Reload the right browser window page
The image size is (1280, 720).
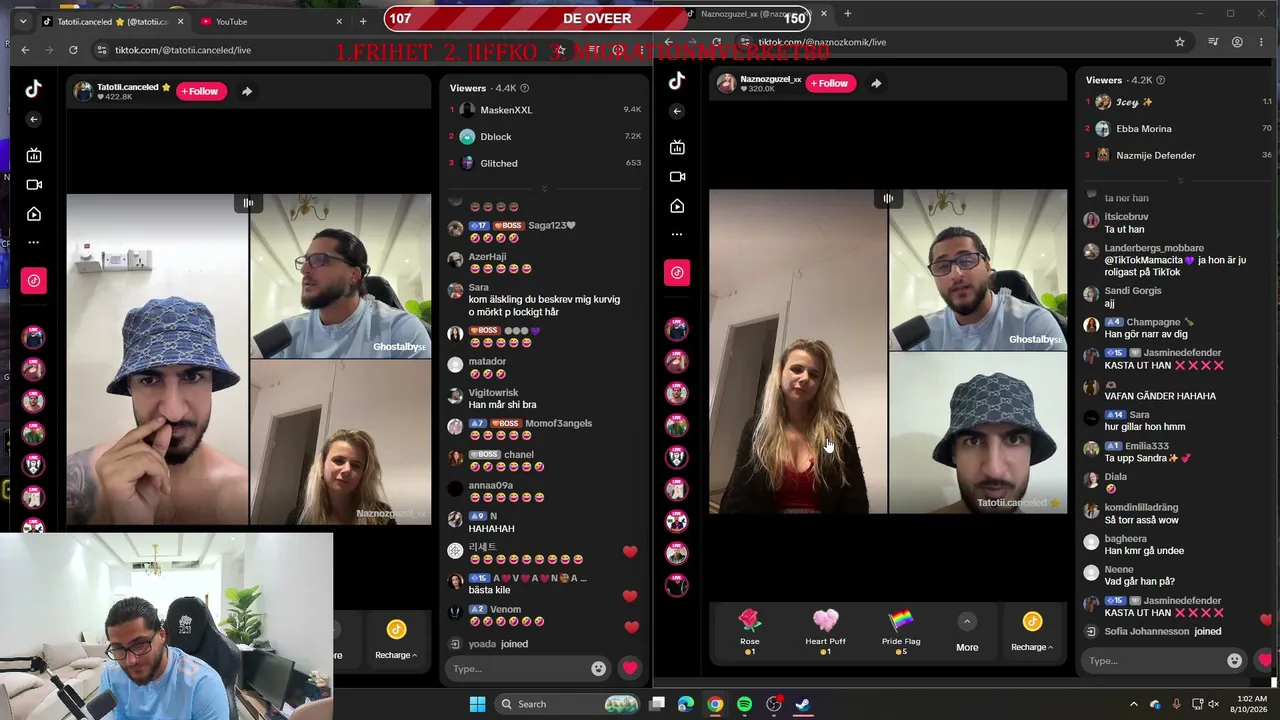[716, 42]
